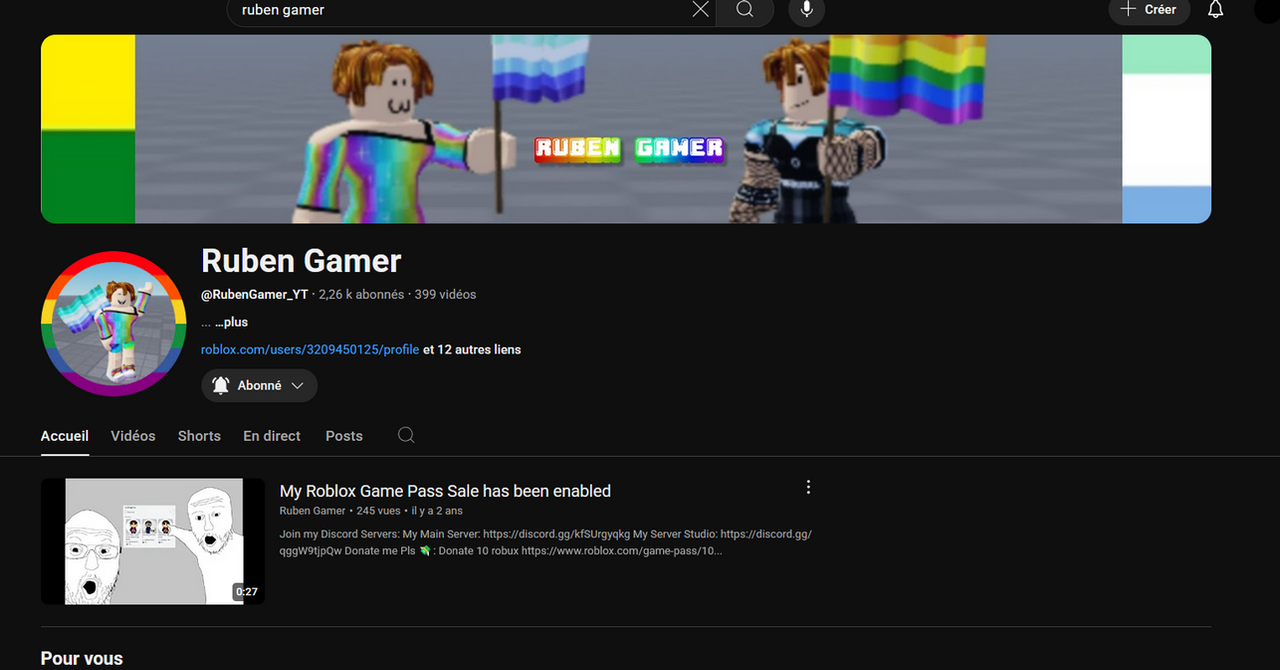Click the 'Ruben Gamer' channel heading
This screenshot has width=1280, height=670.
[x=301, y=261]
